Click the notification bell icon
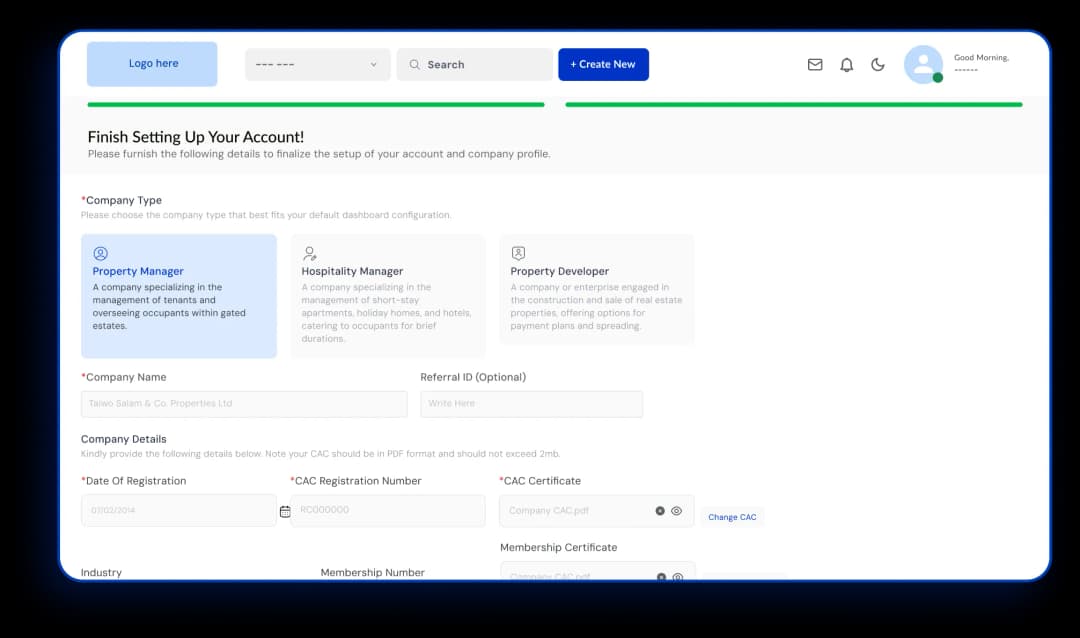The width and height of the screenshot is (1080, 638). tap(846, 65)
